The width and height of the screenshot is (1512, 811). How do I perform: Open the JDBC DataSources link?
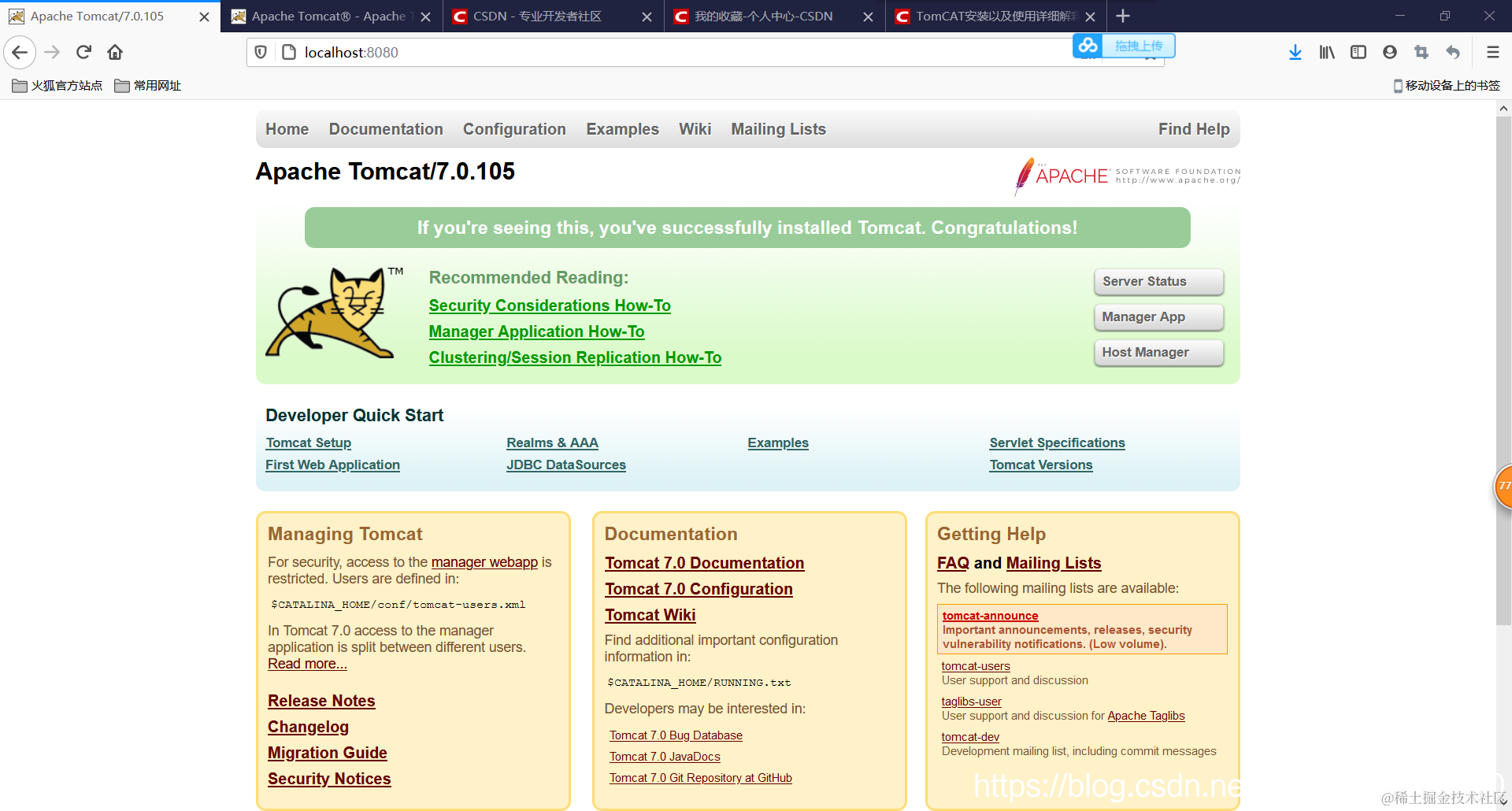click(x=565, y=465)
